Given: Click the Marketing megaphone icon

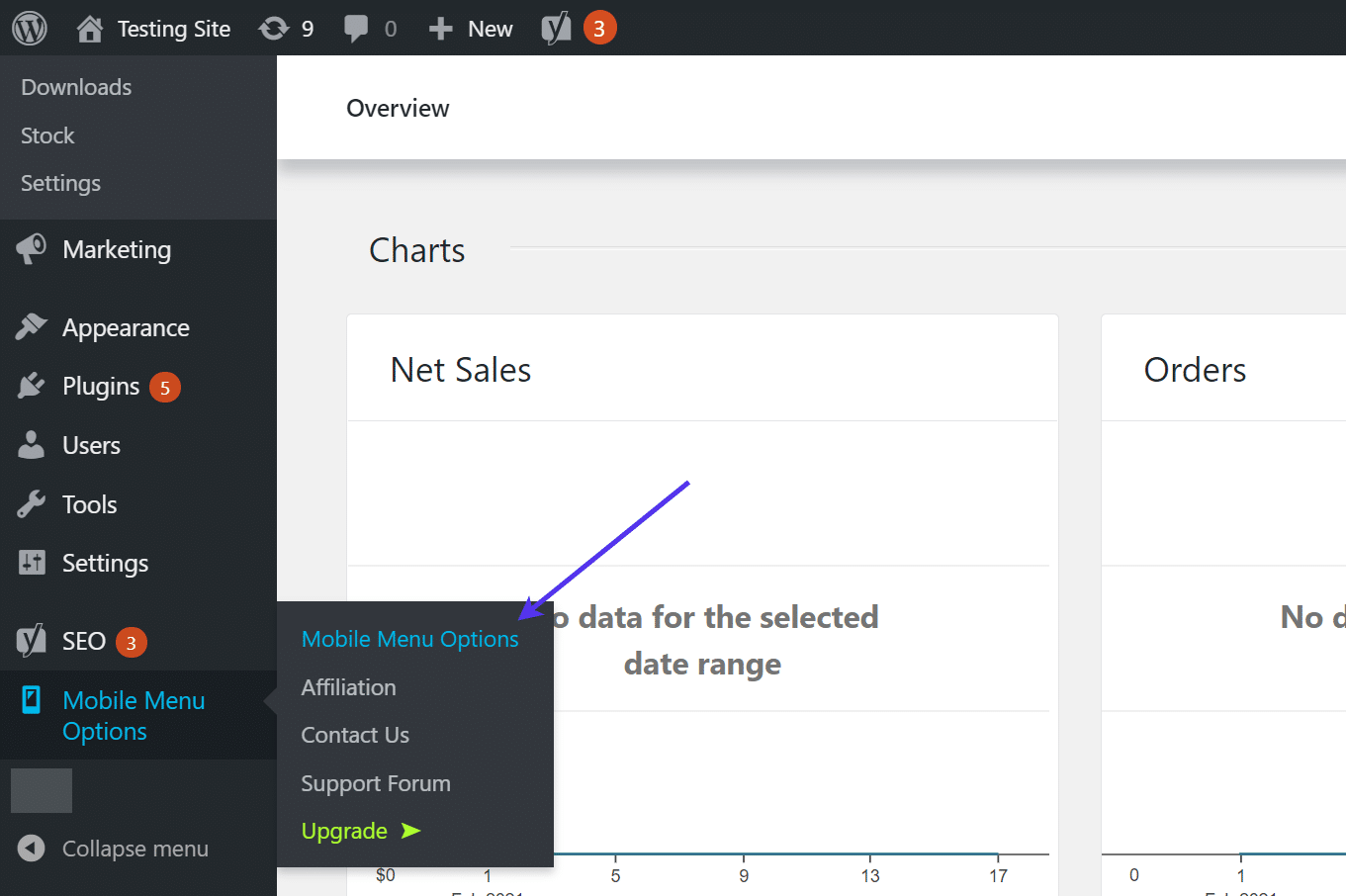Looking at the screenshot, I should [x=32, y=249].
